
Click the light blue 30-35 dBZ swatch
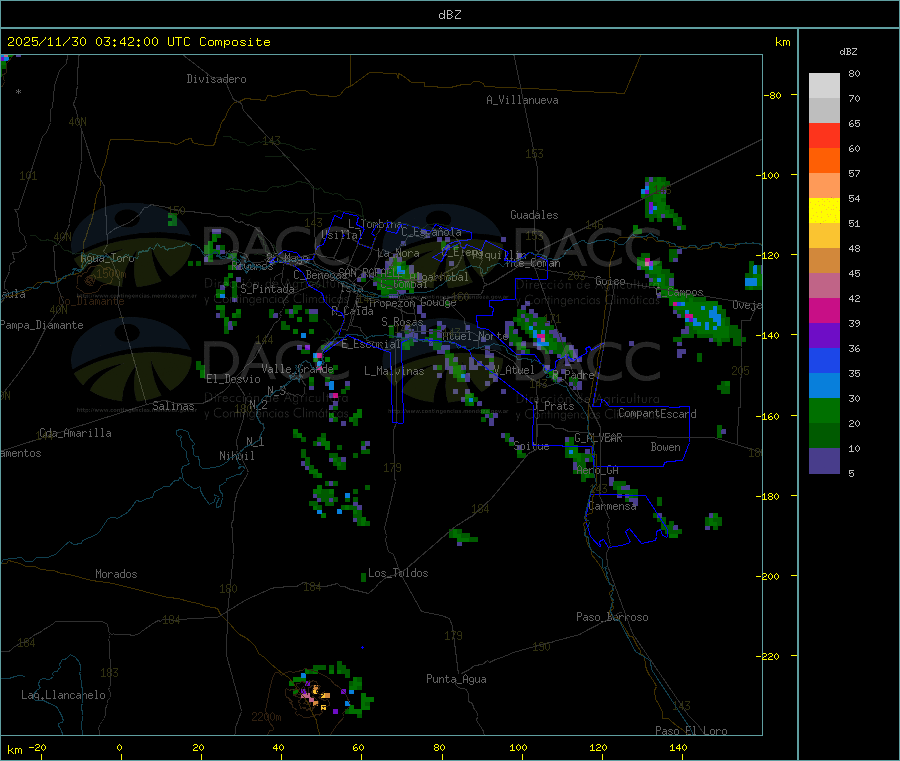824,386
